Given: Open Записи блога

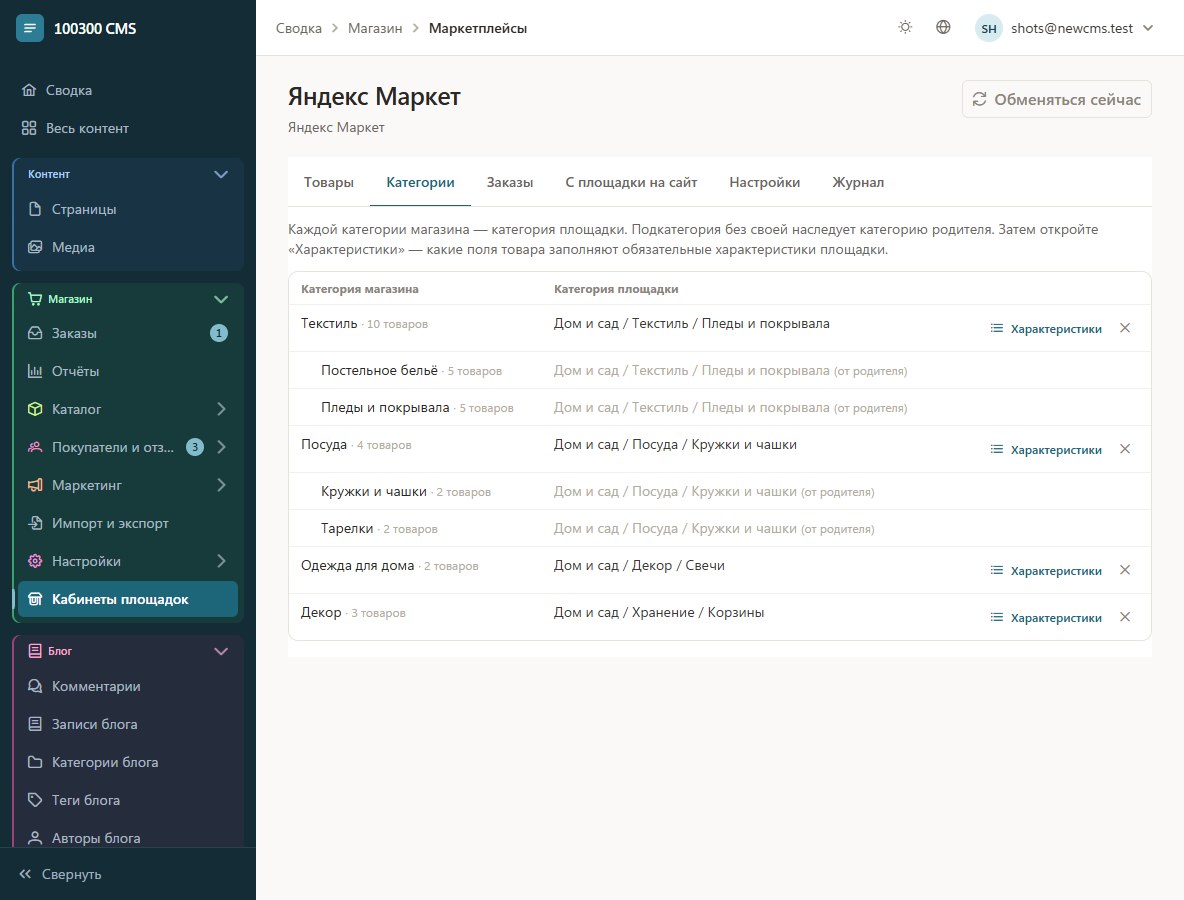Looking at the screenshot, I should point(128,724).
